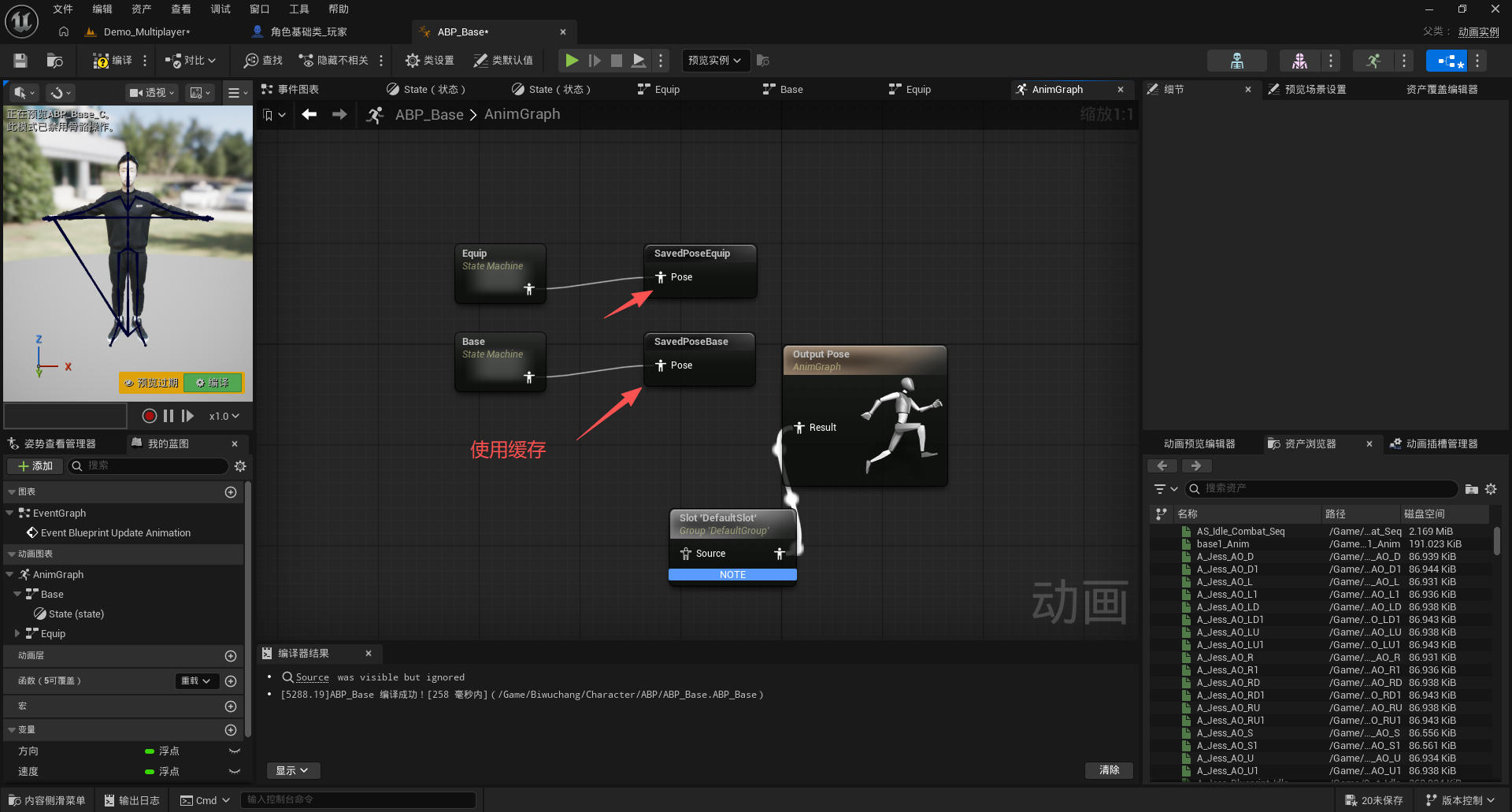This screenshot has width=1512, height=812.
Task: Open the 显示 dropdown in compiler results
Action: click(x=293, y=770)
